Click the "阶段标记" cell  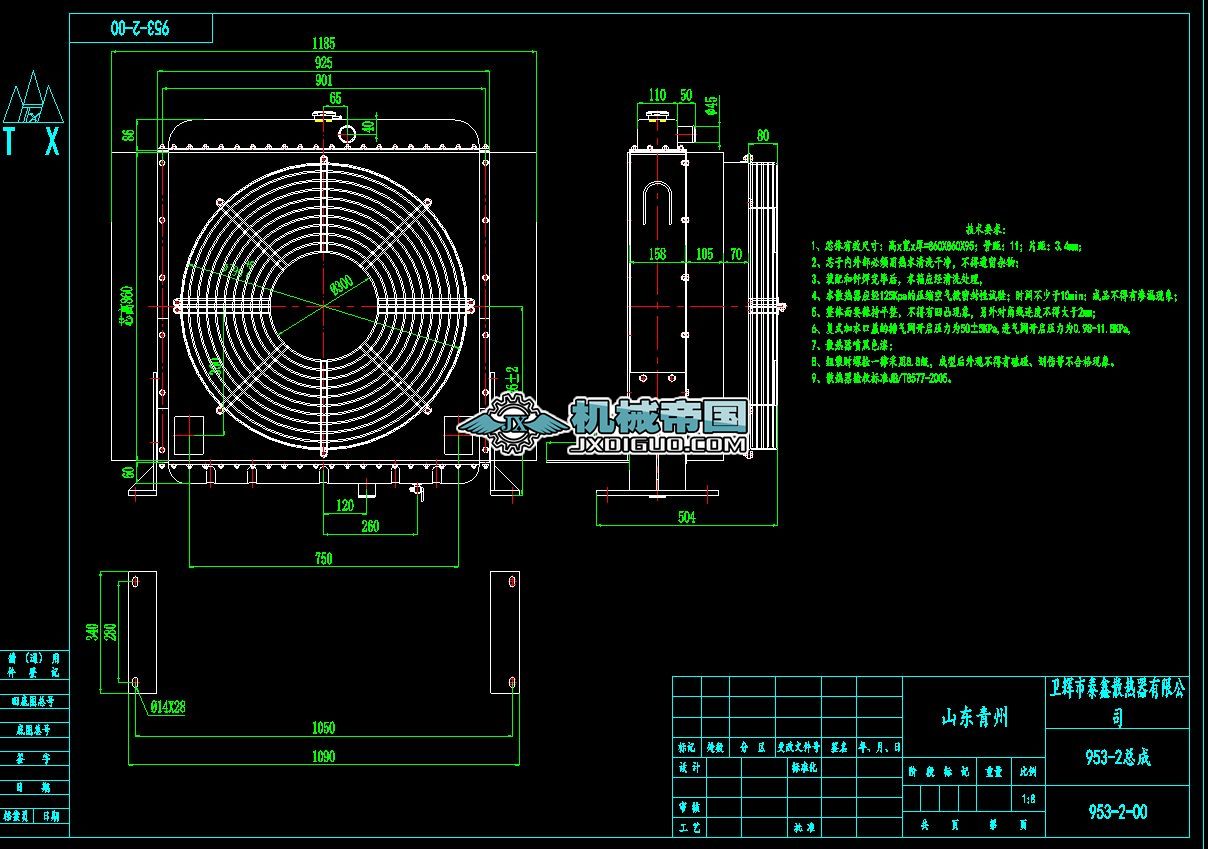[x=937, y=772]
